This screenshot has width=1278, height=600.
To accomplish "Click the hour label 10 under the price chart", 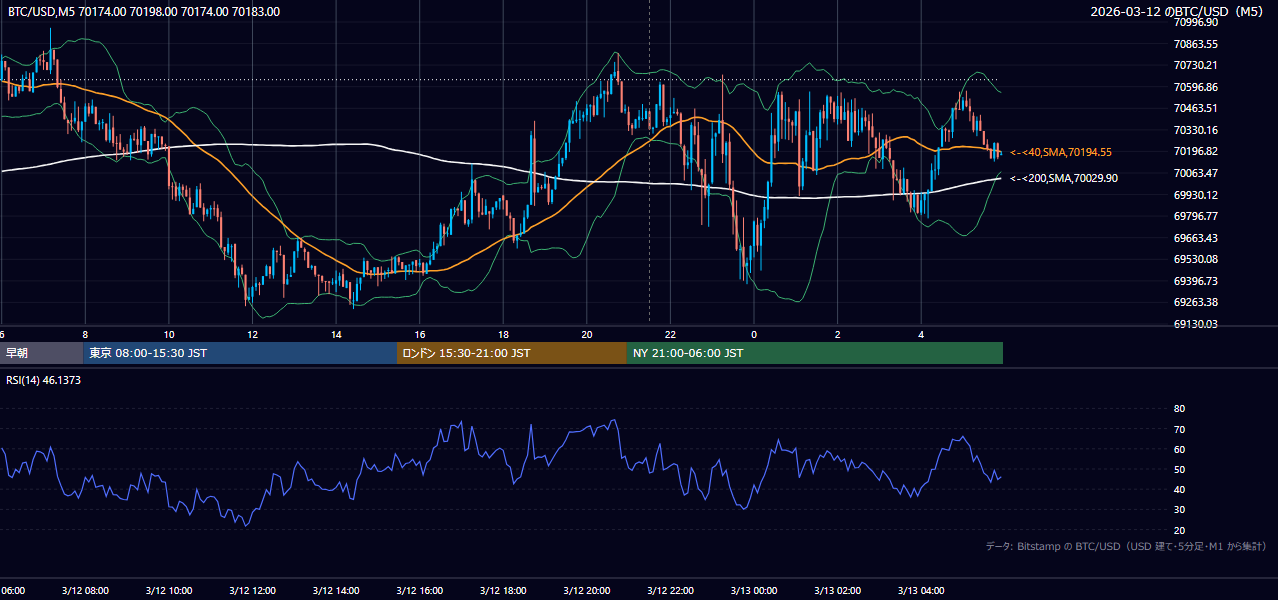I will tap(169, 334).
